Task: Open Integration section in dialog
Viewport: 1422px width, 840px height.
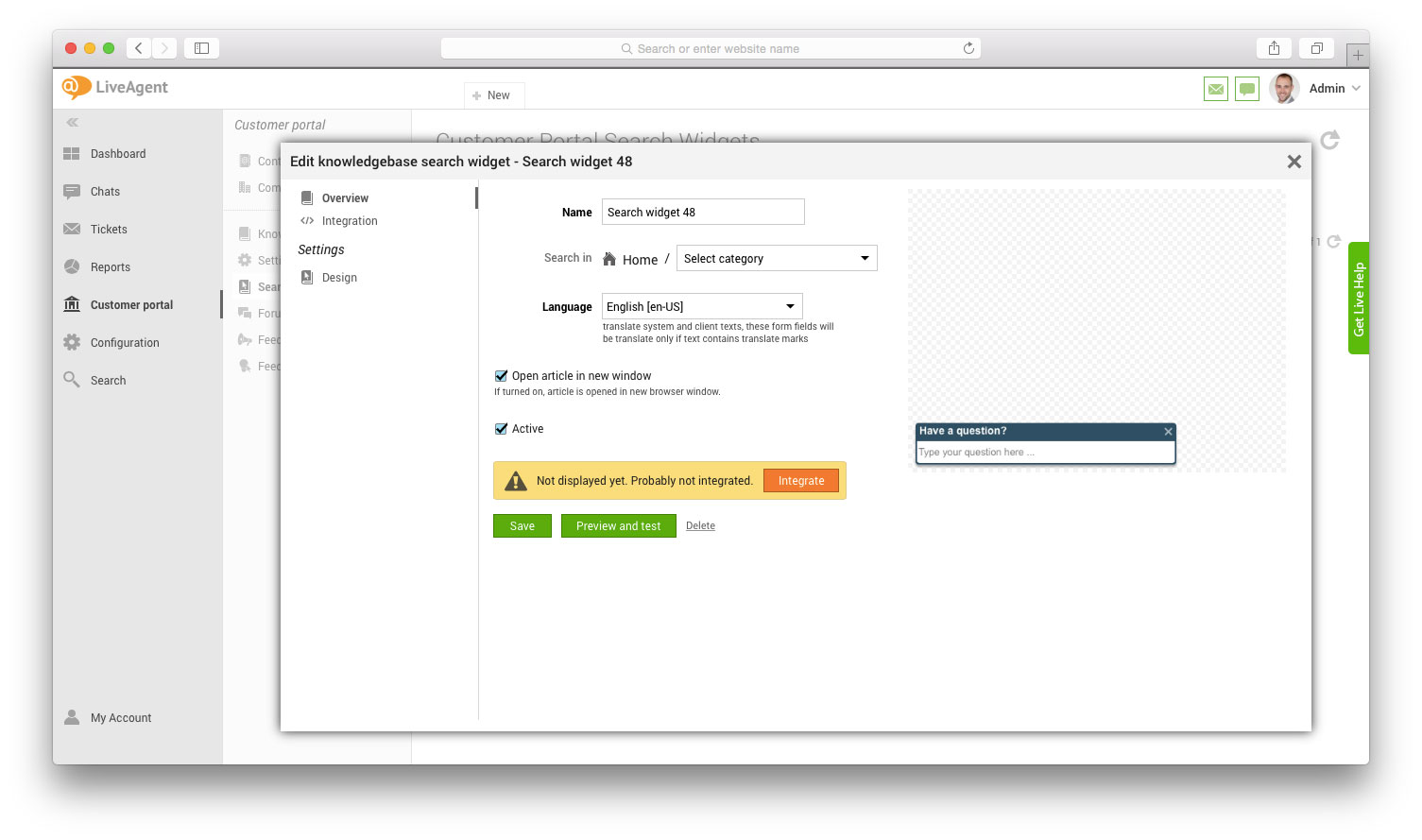Action: pyautogui.click(x=350, y=221)
